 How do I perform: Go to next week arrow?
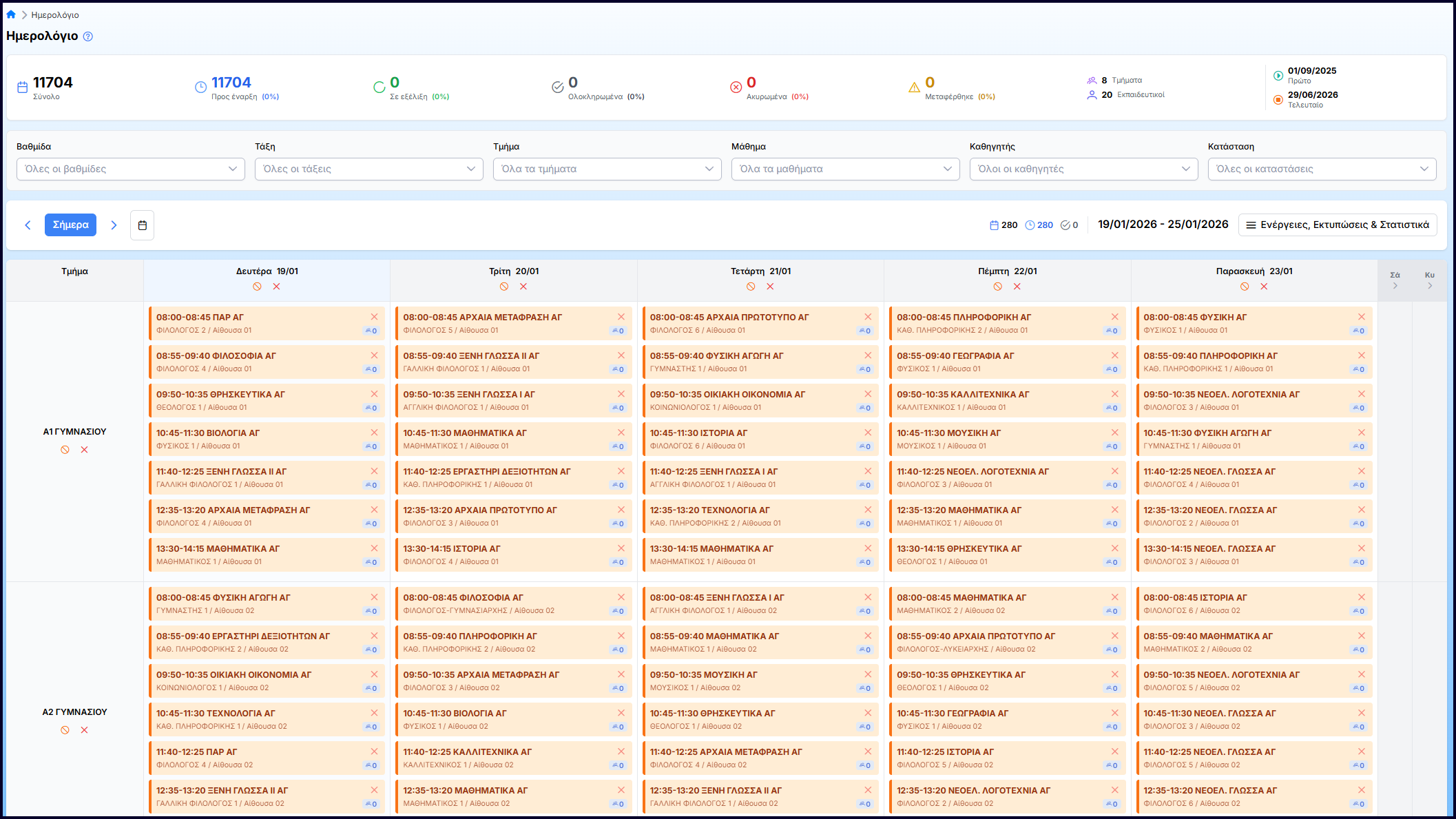tap(114, 225)
